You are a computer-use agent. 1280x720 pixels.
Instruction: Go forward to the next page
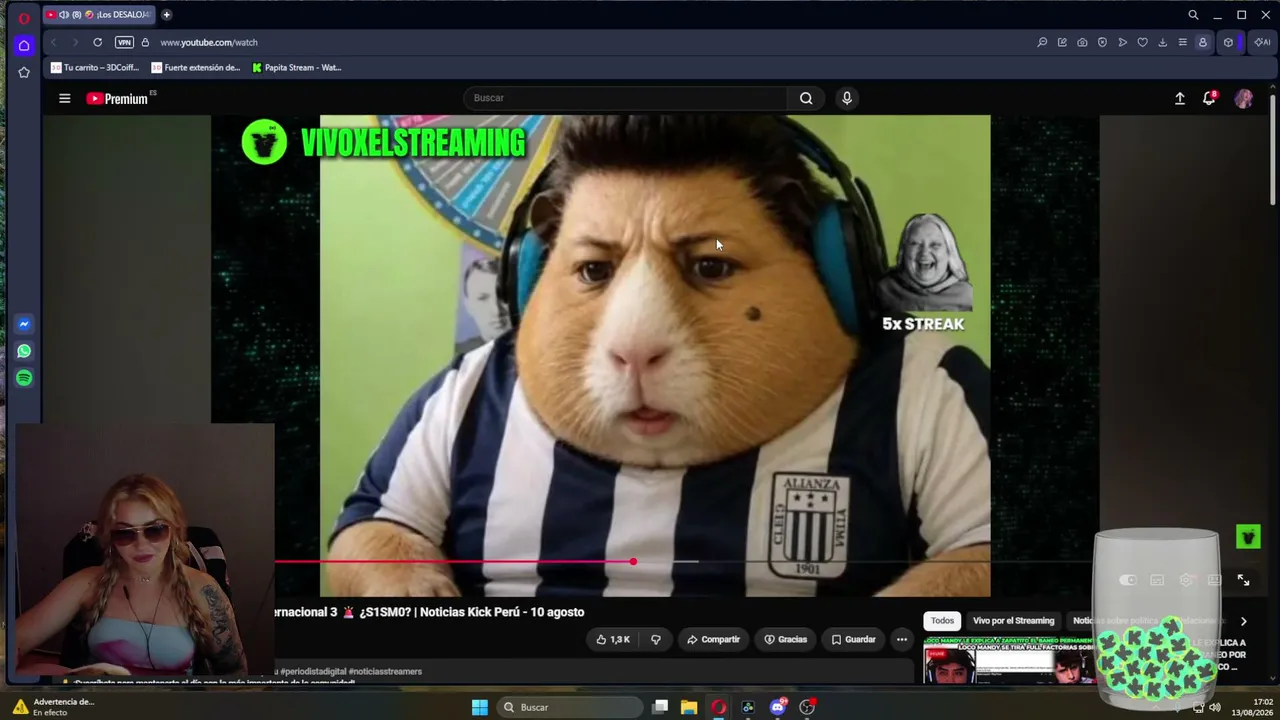[75, 42]
